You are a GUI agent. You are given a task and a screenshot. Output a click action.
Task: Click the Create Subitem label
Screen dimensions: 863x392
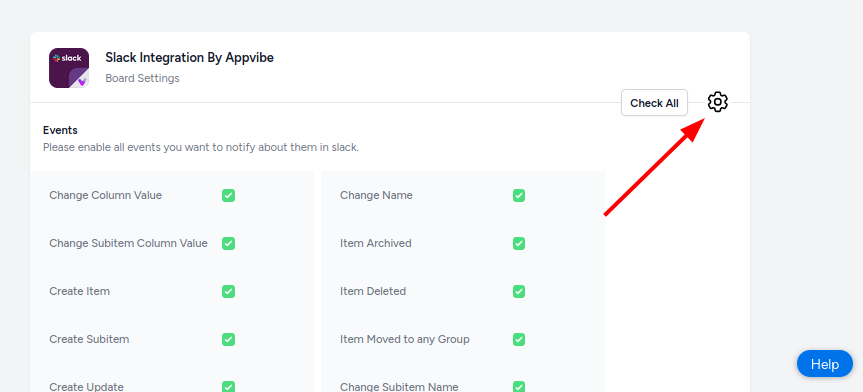pos(89,339)
